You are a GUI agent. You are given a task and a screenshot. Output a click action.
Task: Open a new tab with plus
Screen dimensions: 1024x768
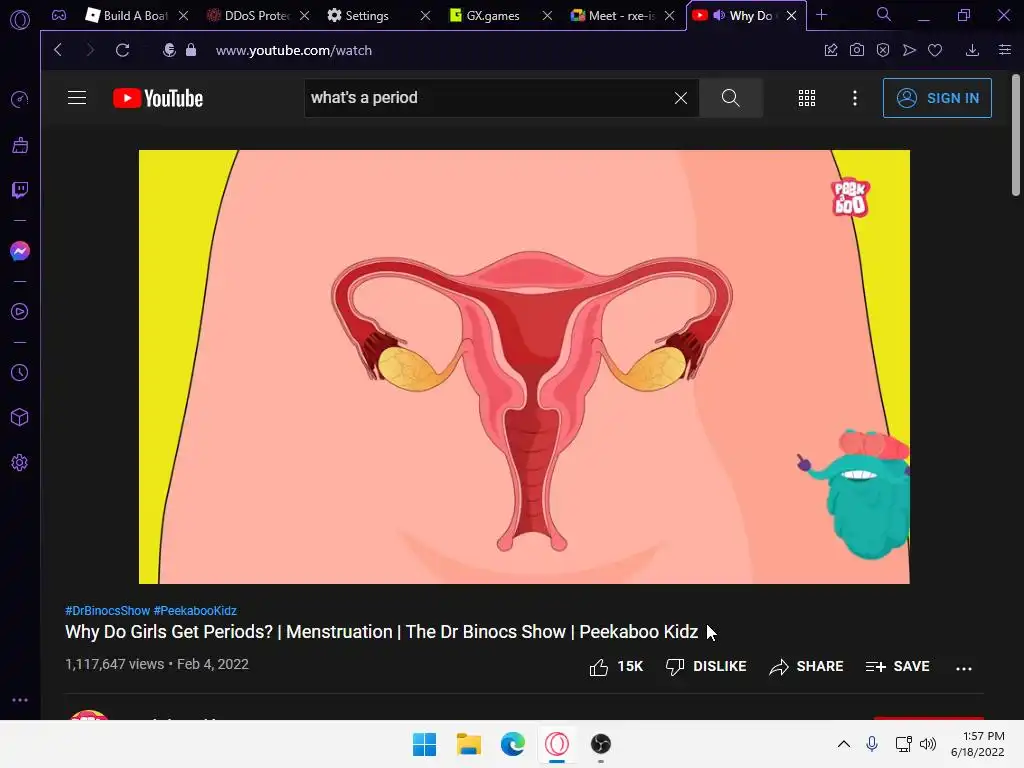click(822, 14)
